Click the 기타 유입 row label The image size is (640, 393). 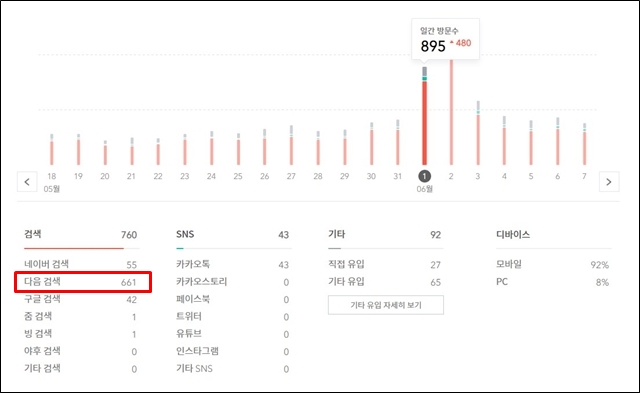(x=346, y=282)
